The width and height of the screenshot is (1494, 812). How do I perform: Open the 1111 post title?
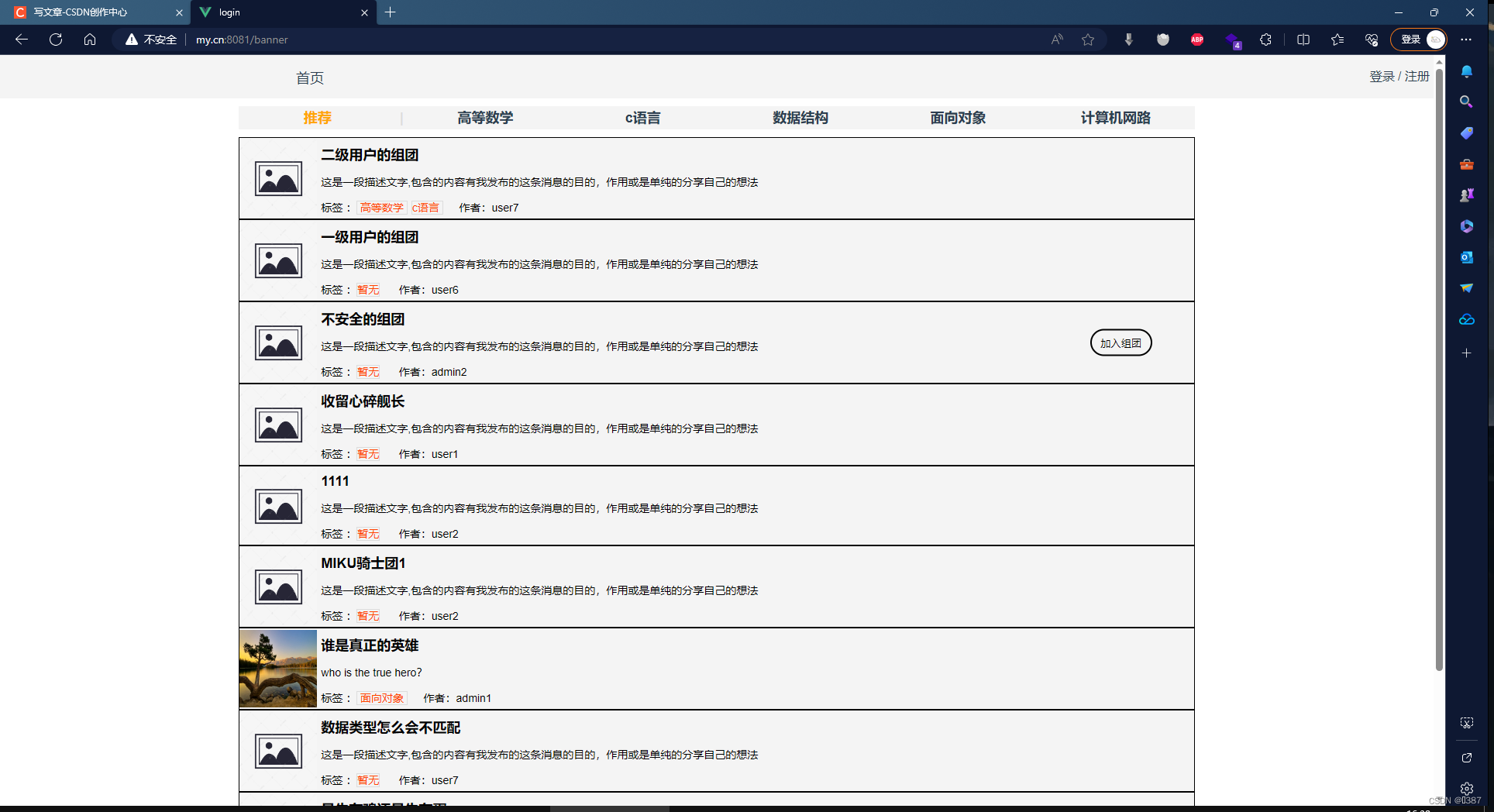pos(335,481)
